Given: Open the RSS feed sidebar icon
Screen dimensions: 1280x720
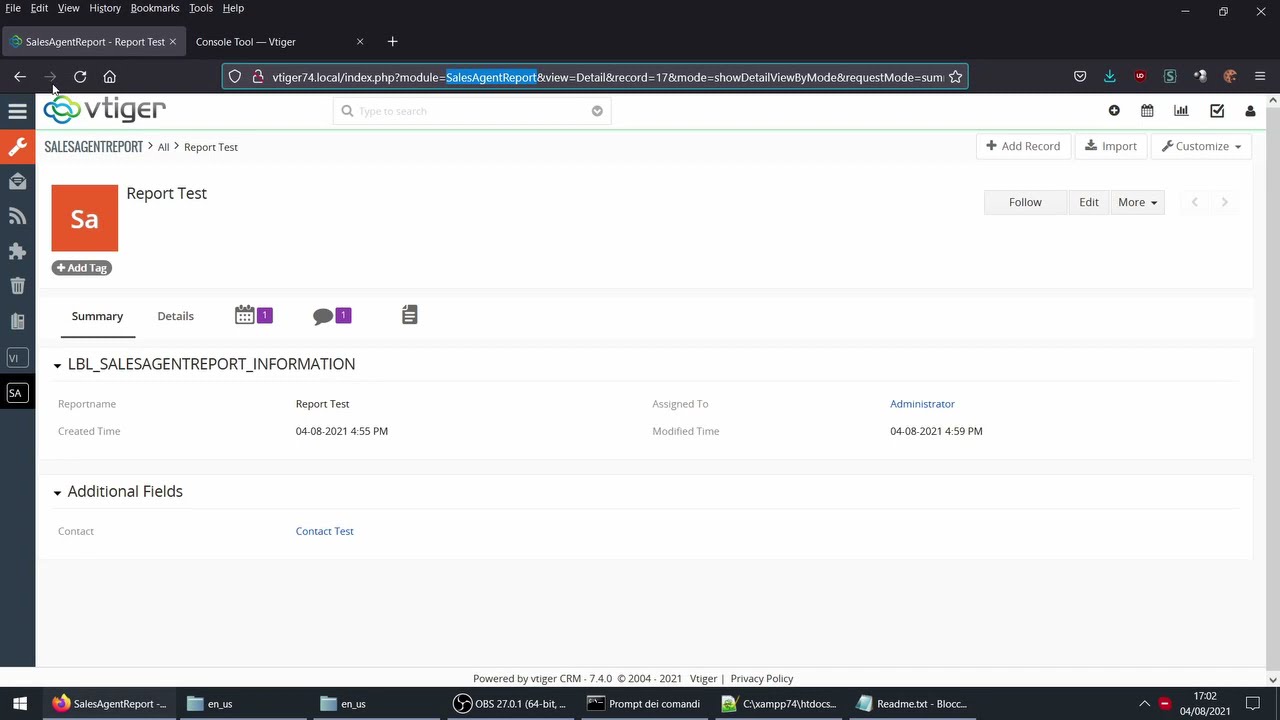Looking at the screenshot, I should tap(17, 216).
